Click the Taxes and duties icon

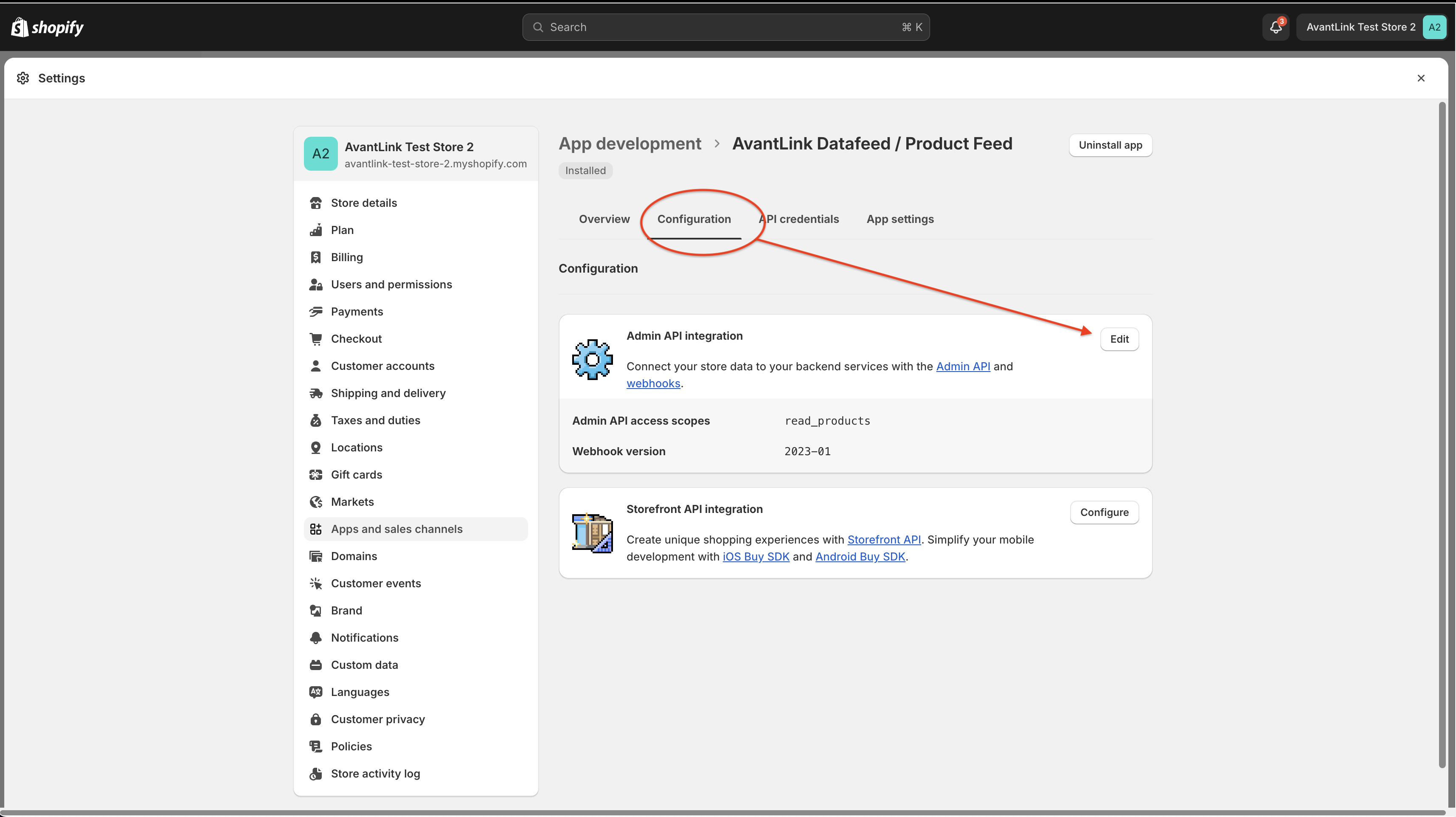point(315,420)
